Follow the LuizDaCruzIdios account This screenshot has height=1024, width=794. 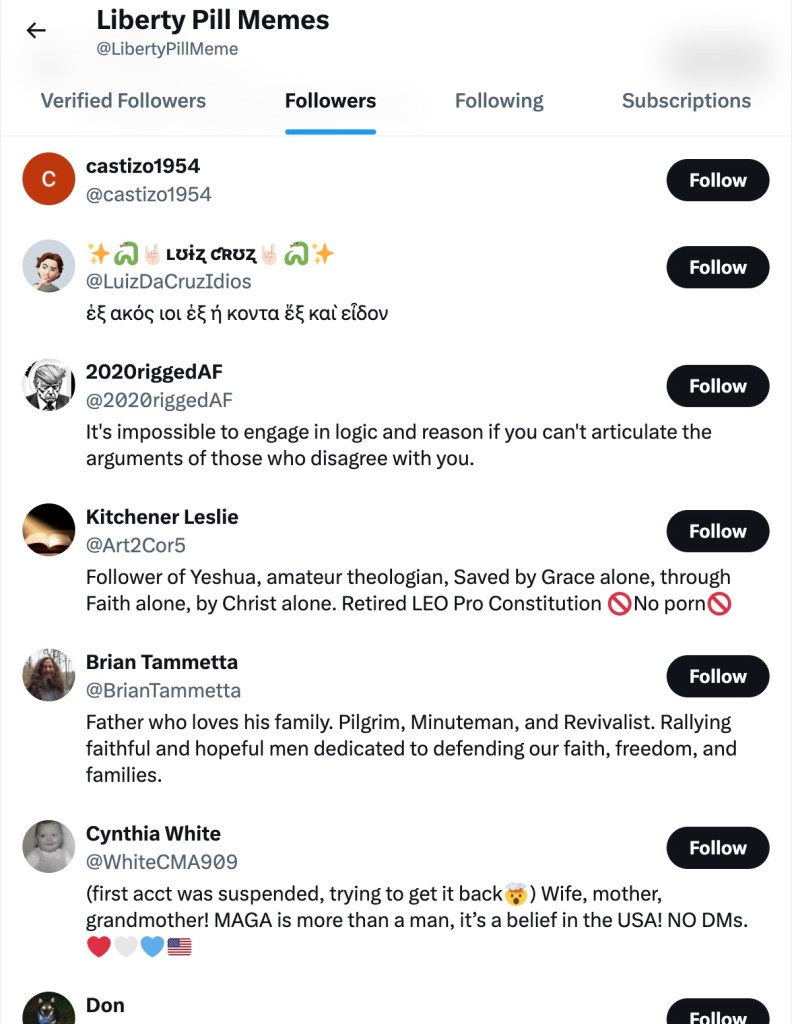coord(717,267)
